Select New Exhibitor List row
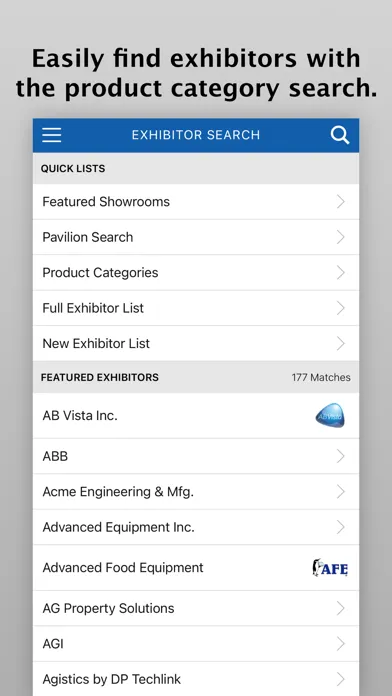392x696 pixels. pyautogui.click(x=196, y=344)
